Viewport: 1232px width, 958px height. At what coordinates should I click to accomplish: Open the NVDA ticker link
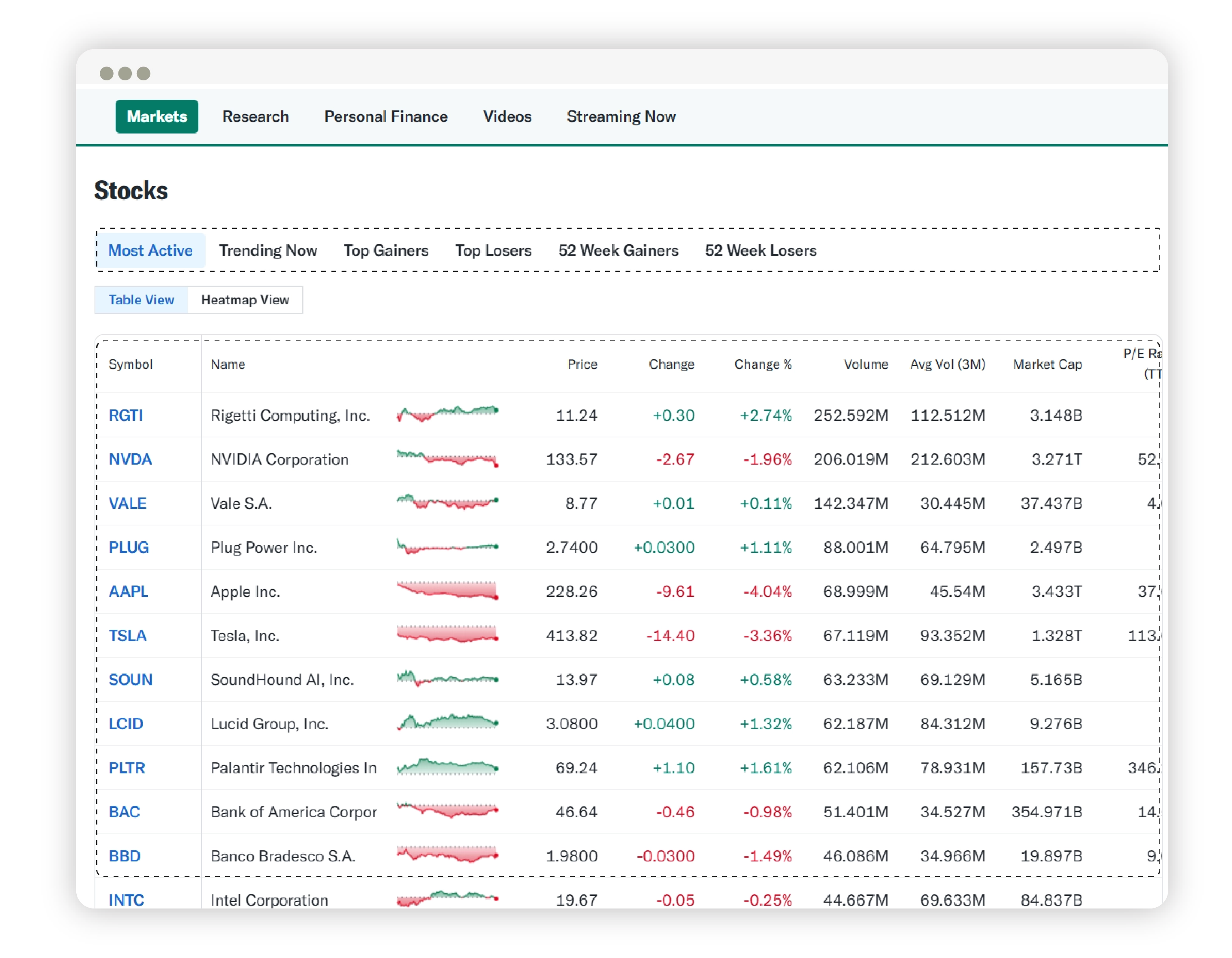tap(130, 459)
